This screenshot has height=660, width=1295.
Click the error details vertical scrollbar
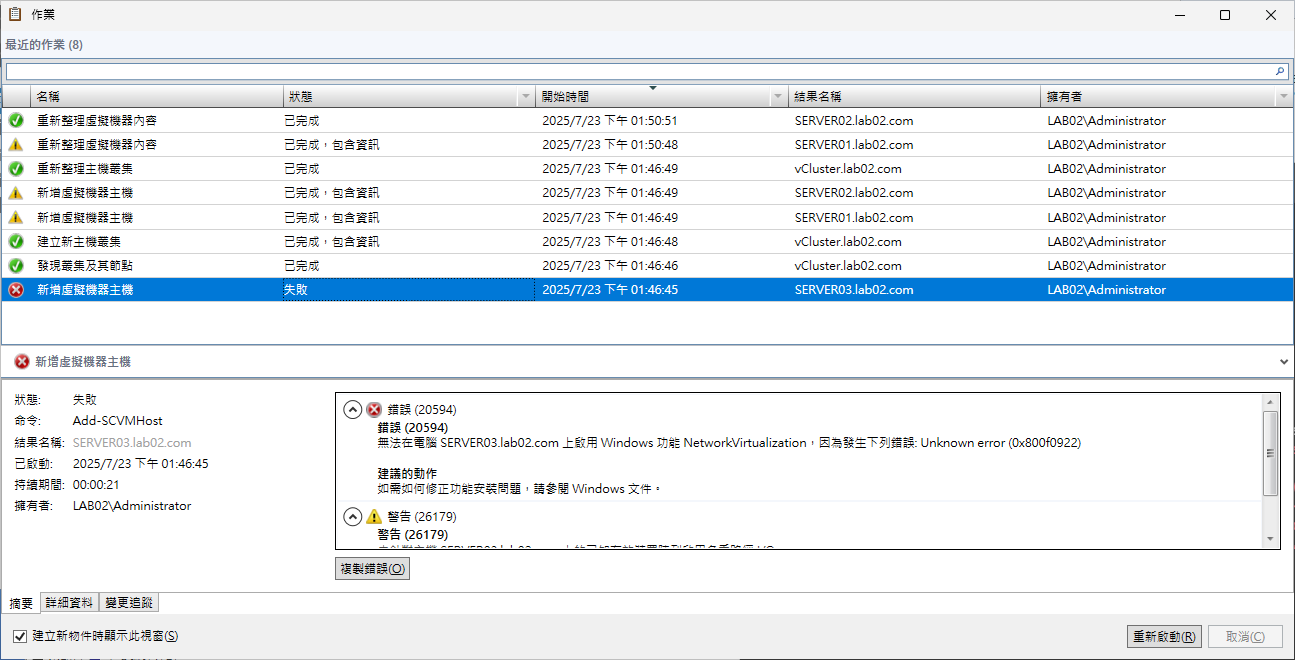tap(1271, 453)
